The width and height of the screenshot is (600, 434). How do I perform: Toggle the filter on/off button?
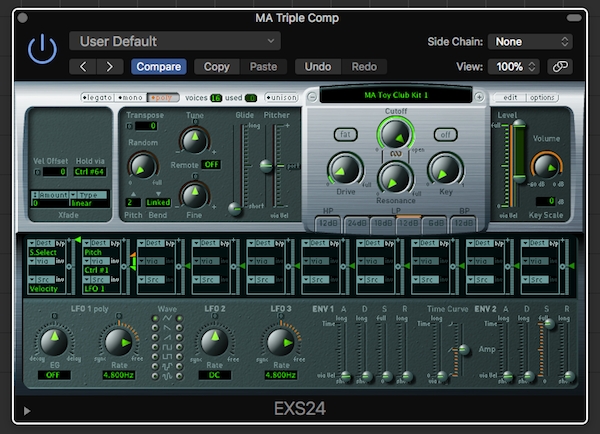coord(445,134)
